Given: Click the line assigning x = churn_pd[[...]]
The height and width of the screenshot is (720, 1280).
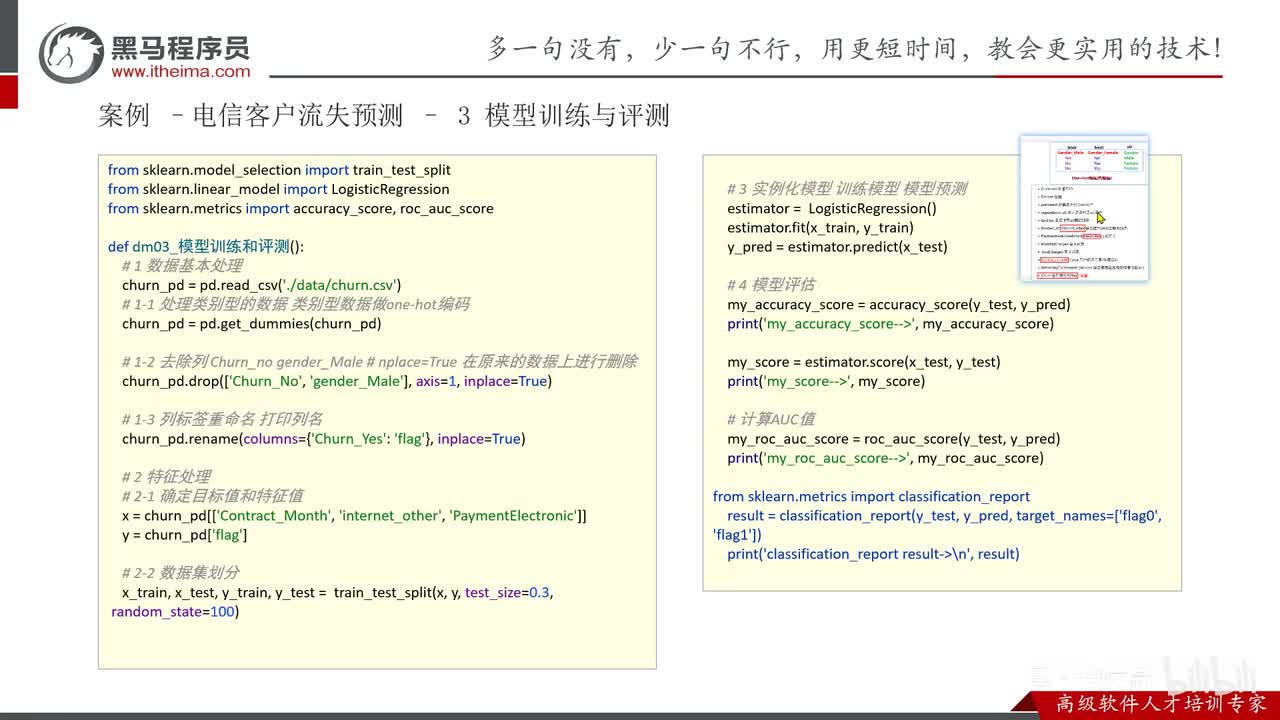Looking at the screenshot, I should [x=354, y=515].
